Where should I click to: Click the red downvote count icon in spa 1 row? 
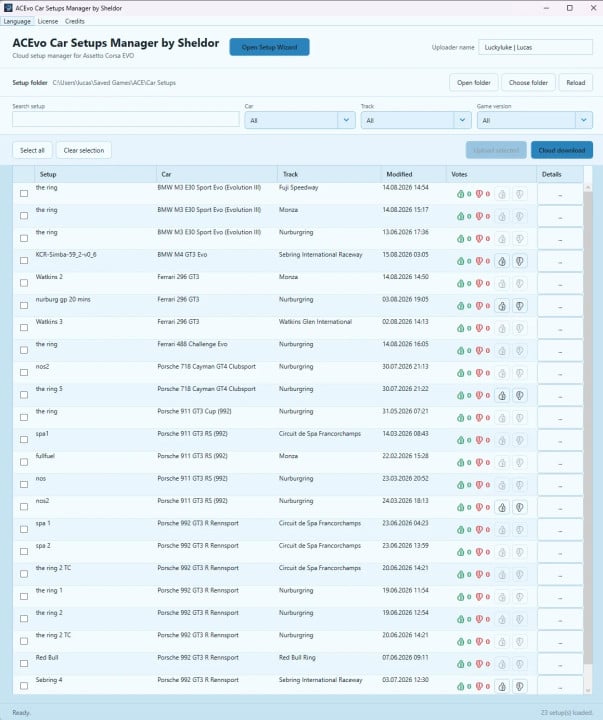[479, 529]
